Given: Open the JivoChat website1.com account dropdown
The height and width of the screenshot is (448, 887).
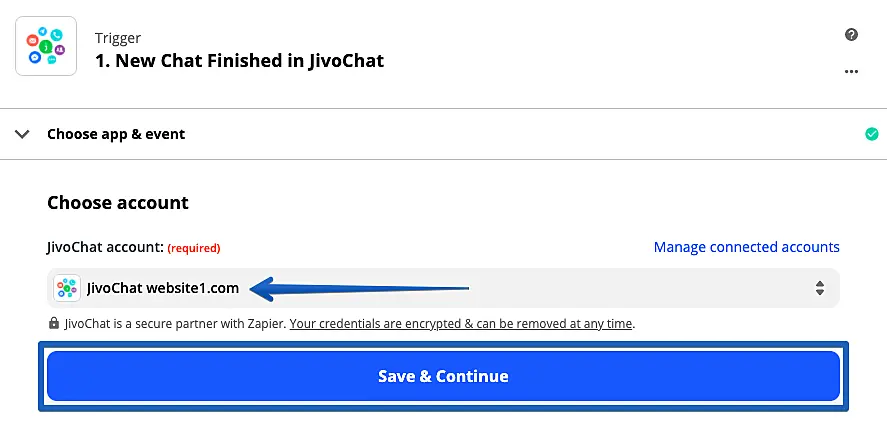Looking at the screenshot, I should pyautogui.click(x=443, y=288).
